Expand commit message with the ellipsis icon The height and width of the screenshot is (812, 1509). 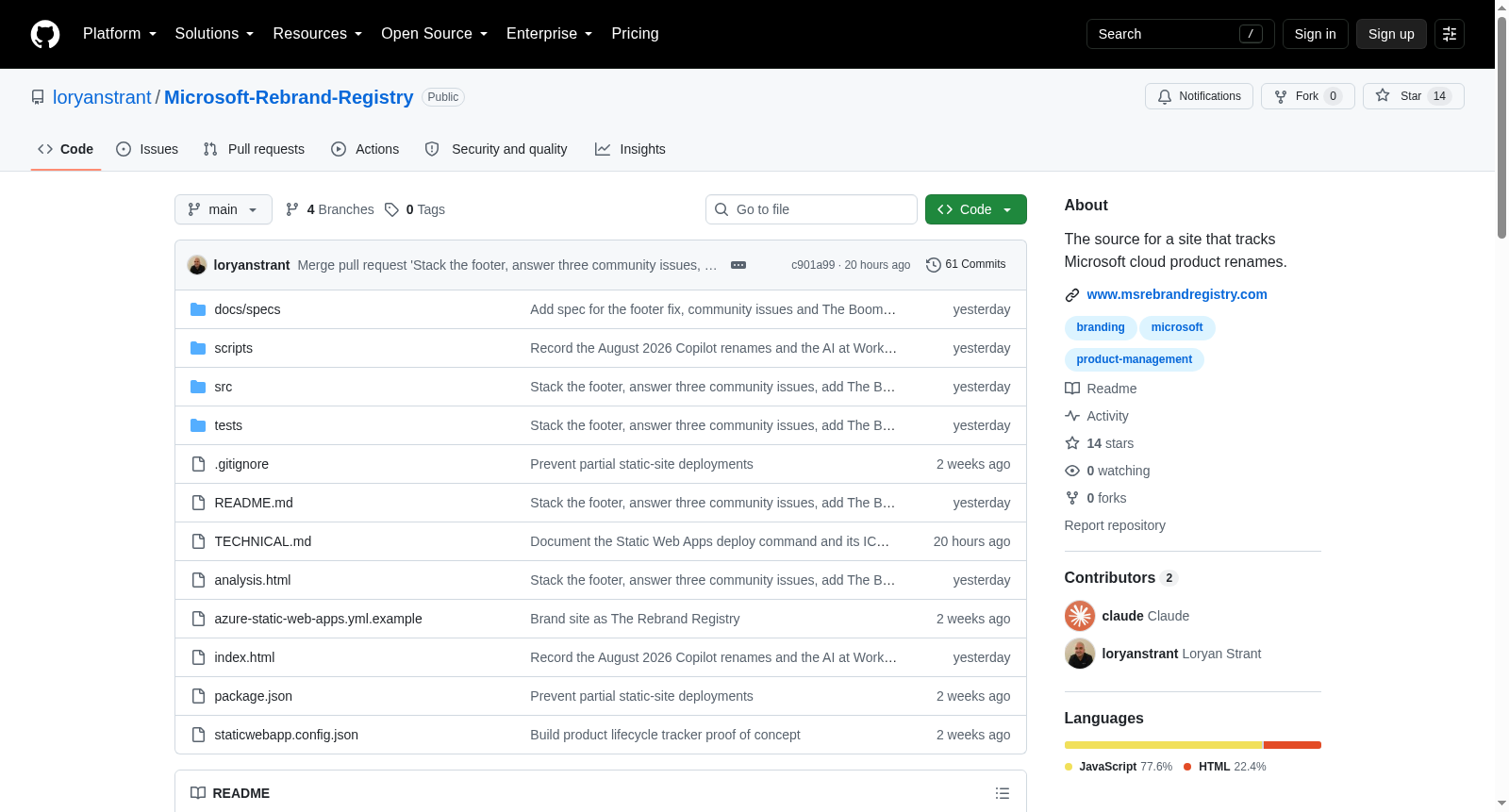pos(738,265)
